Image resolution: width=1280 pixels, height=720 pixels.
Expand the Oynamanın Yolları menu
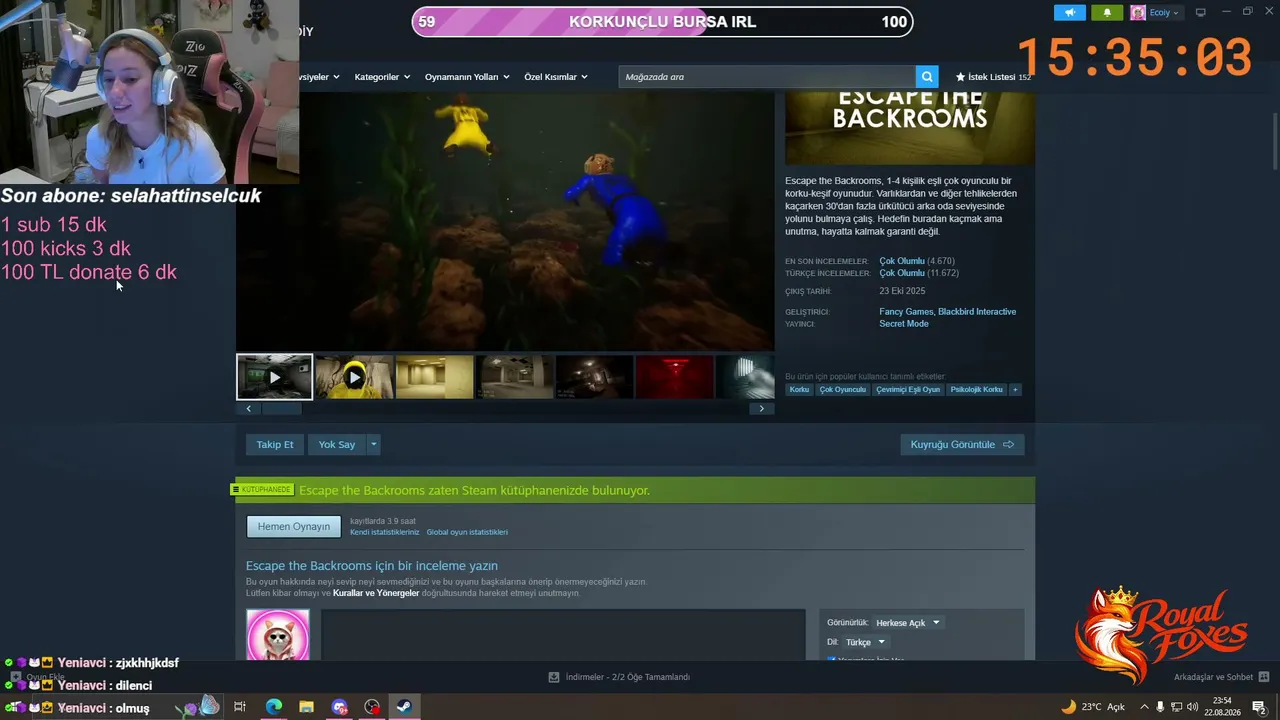pyautogui.click(x=467, y=77)
